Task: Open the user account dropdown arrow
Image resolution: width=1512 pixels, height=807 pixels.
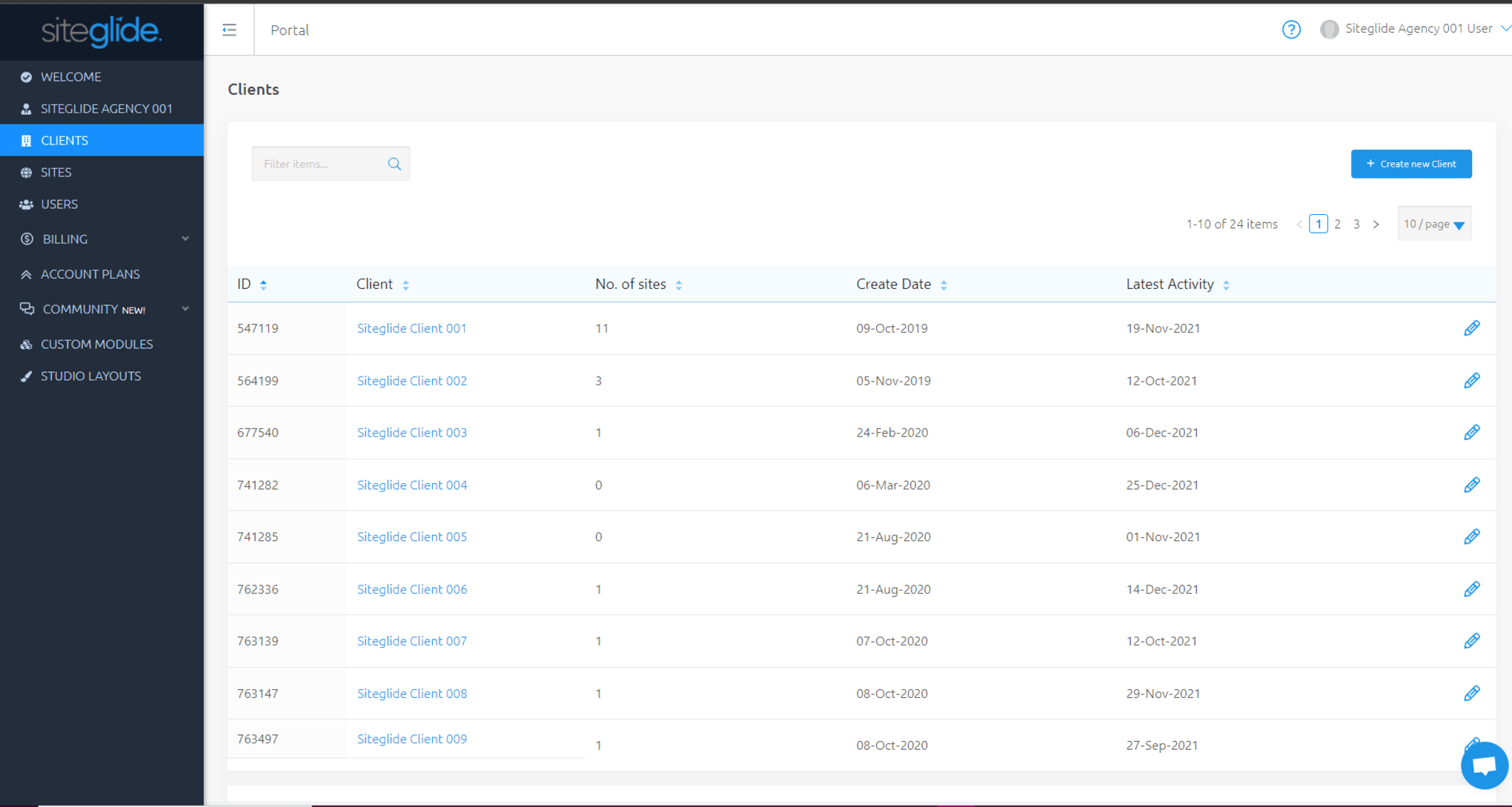Action: point(1505,29)
